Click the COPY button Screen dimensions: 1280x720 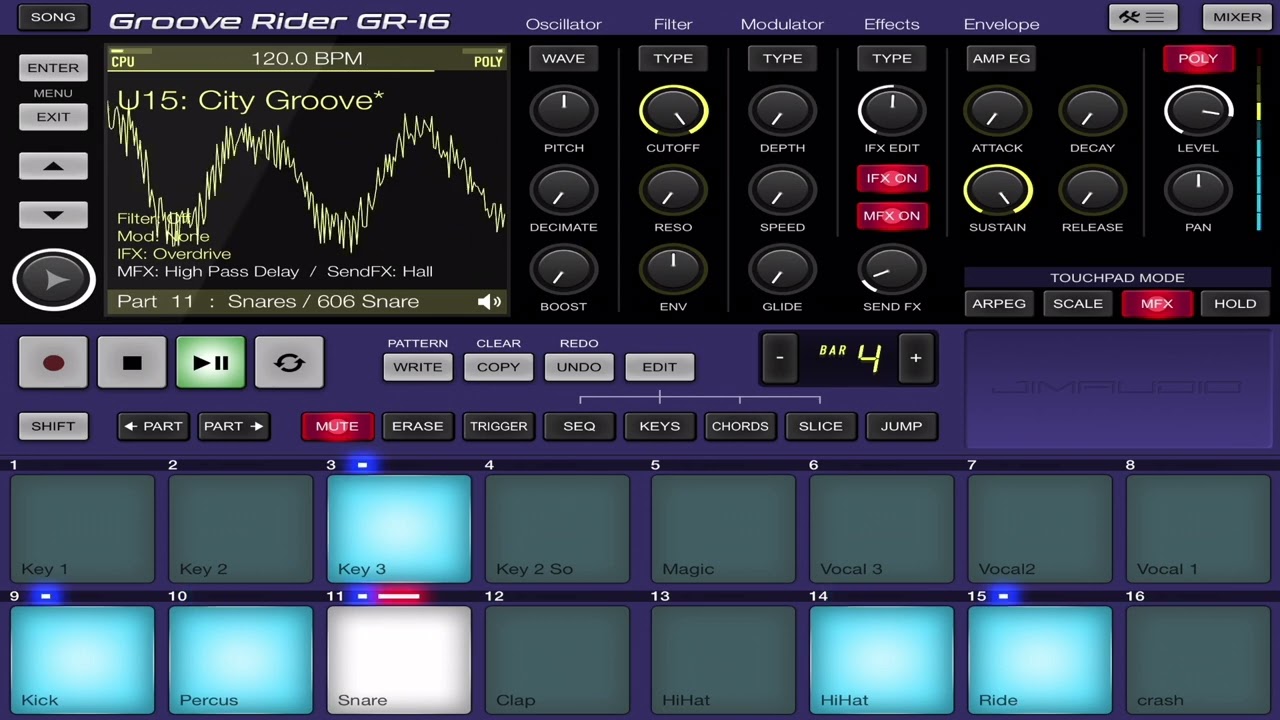(498, 367)
